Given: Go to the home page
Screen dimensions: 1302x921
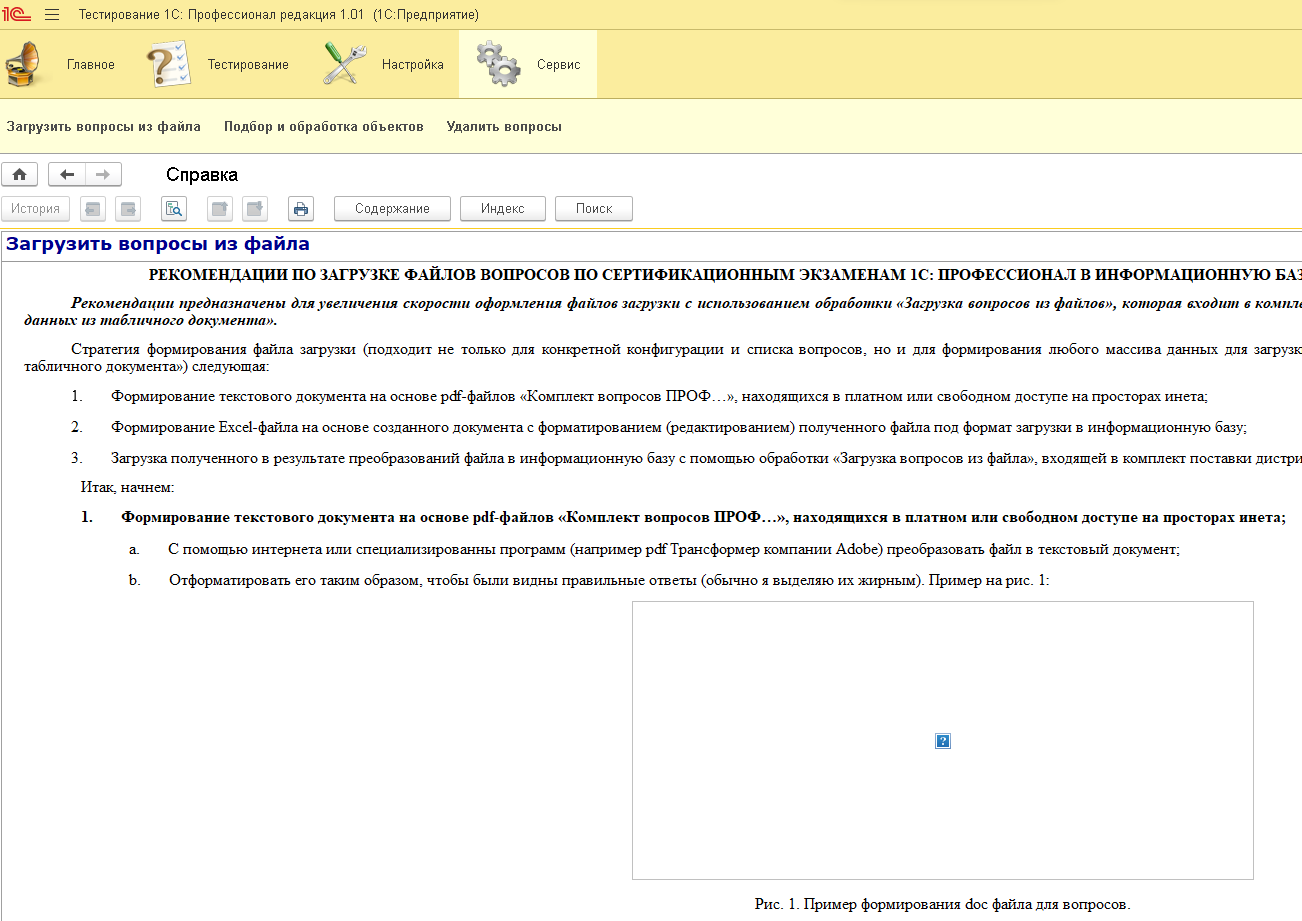Looking at the screenshot, I should tap(20, 174).
